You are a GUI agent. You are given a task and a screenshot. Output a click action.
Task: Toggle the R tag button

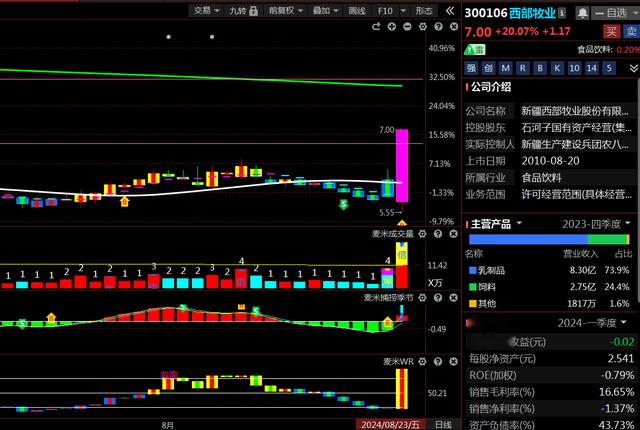click(x=522, y=68)
